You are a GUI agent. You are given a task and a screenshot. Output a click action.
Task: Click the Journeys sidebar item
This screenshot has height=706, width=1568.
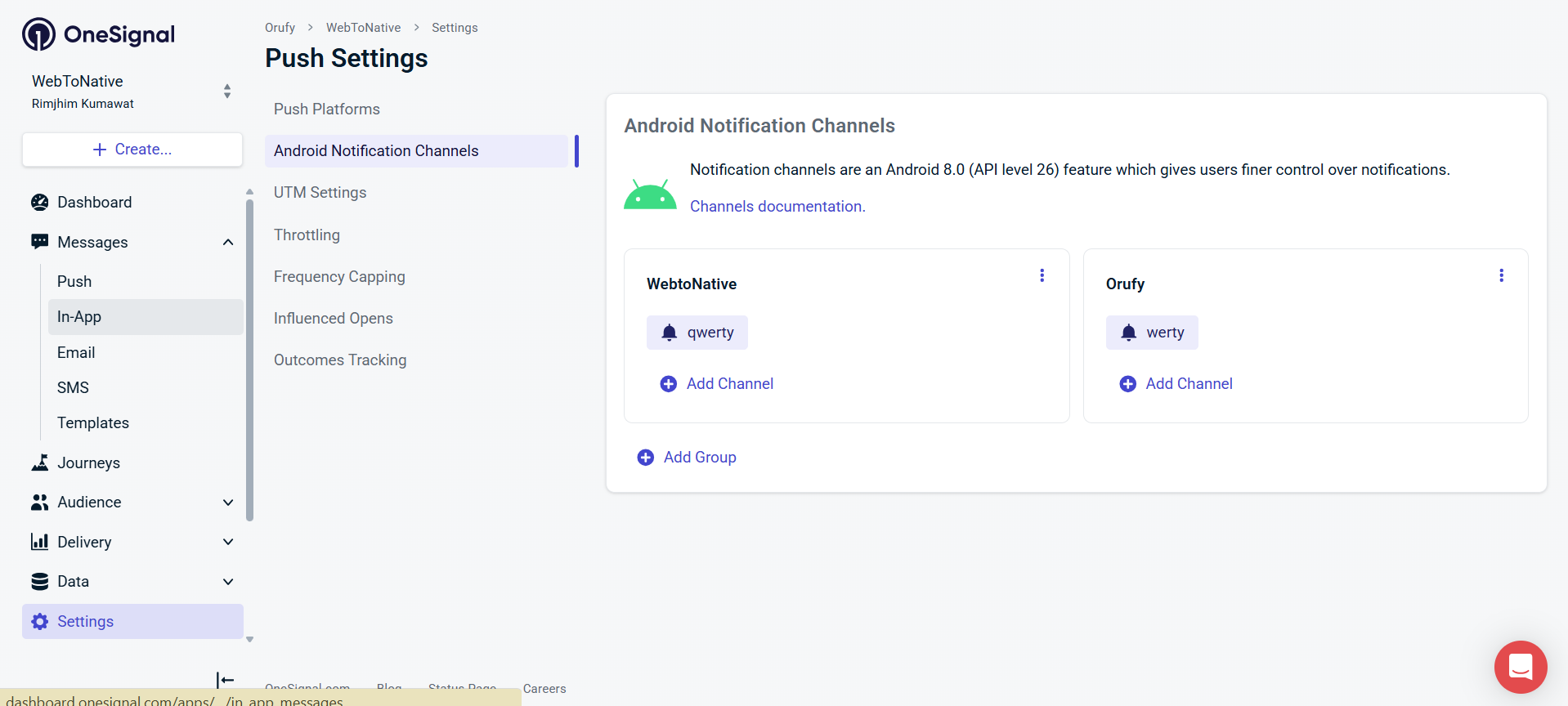132,462
